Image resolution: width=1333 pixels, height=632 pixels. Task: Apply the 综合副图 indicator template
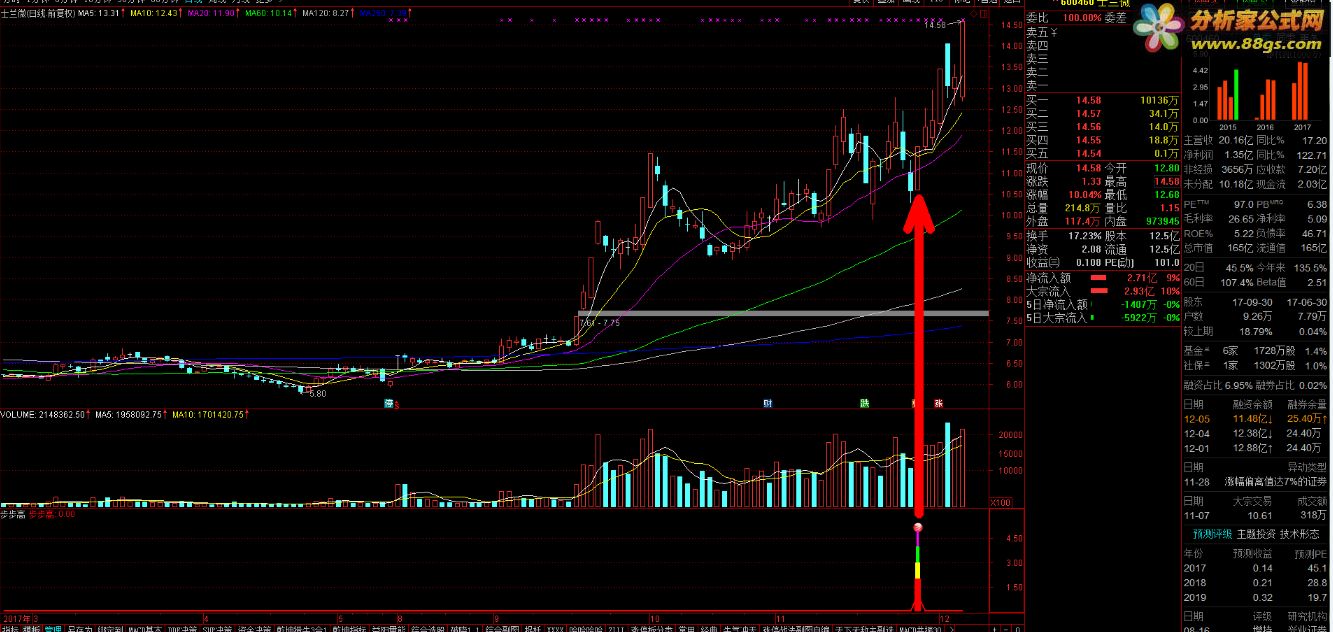[503, 628]
